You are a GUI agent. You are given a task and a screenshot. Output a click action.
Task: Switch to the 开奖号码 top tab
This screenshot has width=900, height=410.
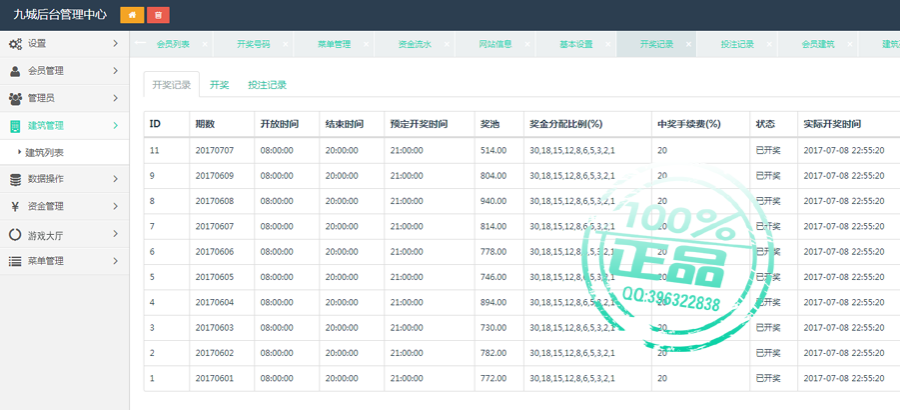[x=253, y=44]
